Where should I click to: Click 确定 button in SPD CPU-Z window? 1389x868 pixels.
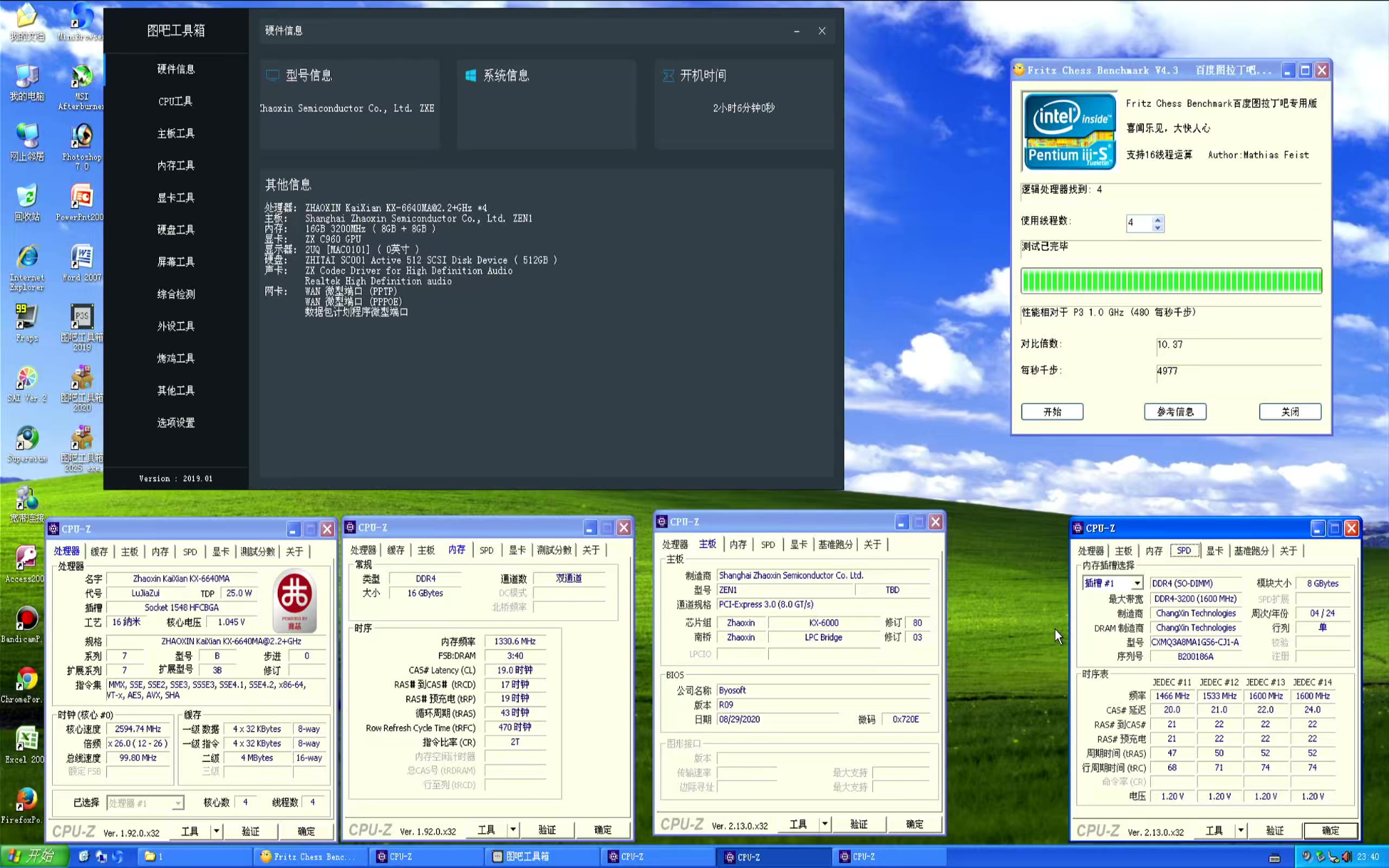click(x=1331, y=830)
